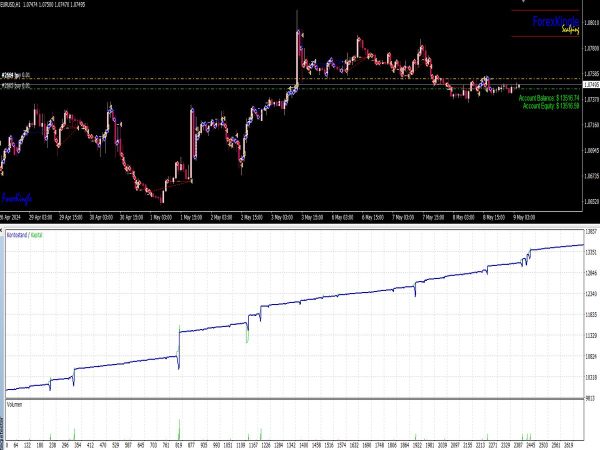Click the tall price spike candle on 3 May
The width and height of the screenshot is (600, 450).
[x=297, y=50]
